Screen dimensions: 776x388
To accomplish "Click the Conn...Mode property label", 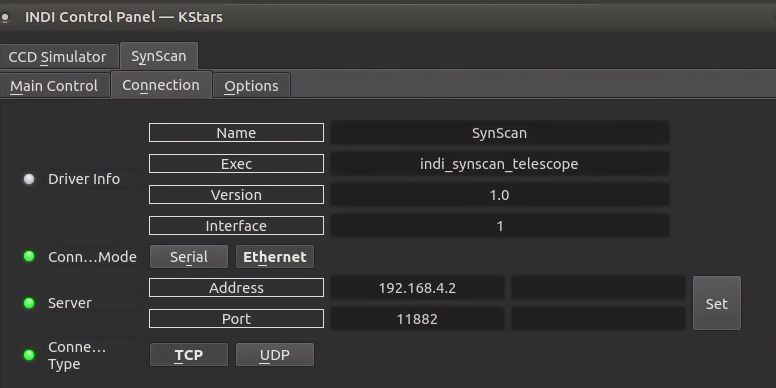I will tap(92, 257).
